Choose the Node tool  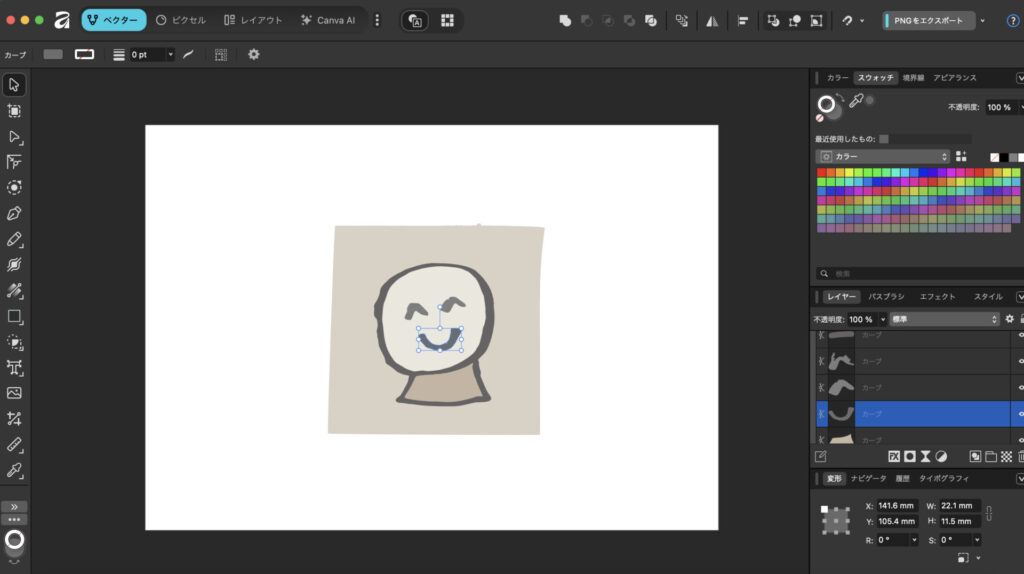click(x=15, y=136)
